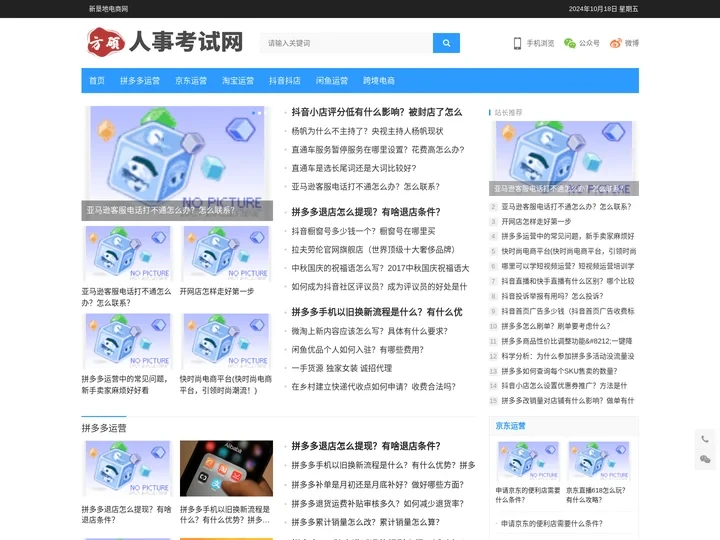Click the 京东运营 sidebar section heading

pyautogui.click(x=511, y=426)
